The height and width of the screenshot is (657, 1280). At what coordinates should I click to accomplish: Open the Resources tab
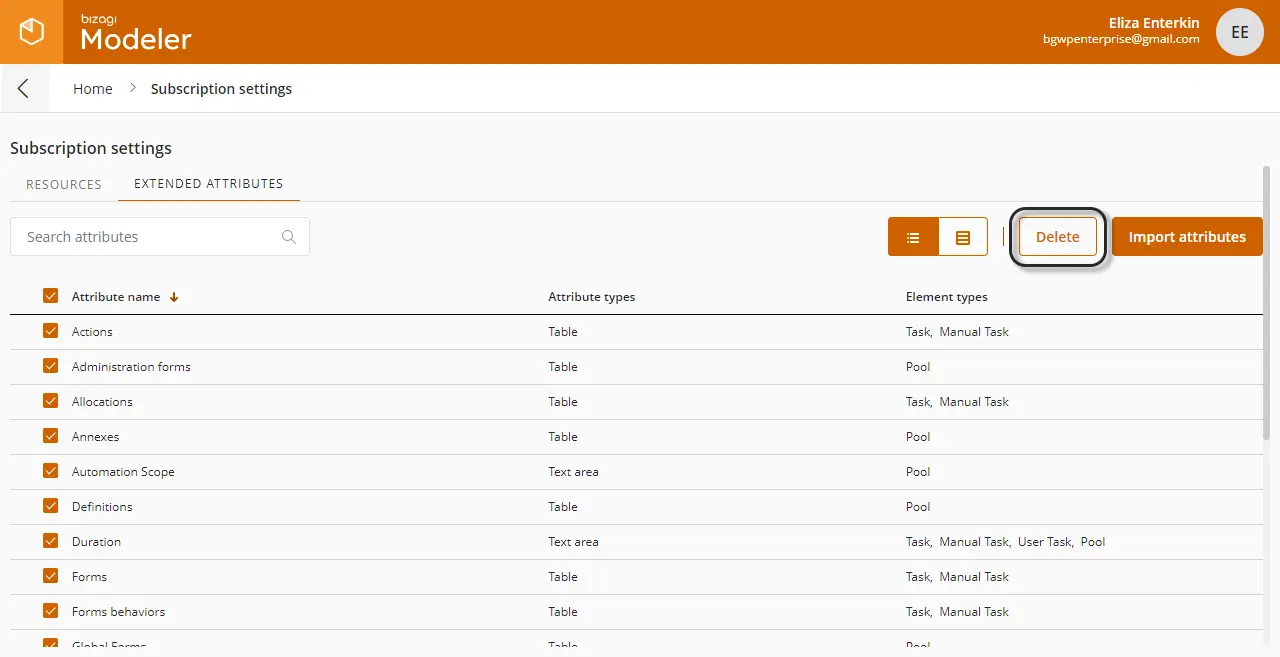pyautogui.click(x=64, y=184)
